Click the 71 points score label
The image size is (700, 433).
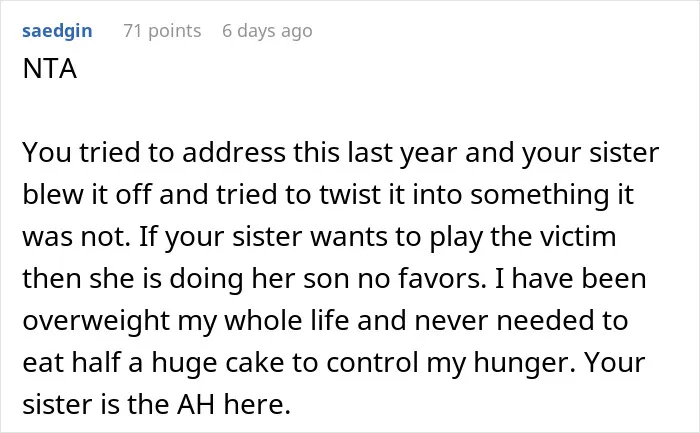click(x=162, y=31)
